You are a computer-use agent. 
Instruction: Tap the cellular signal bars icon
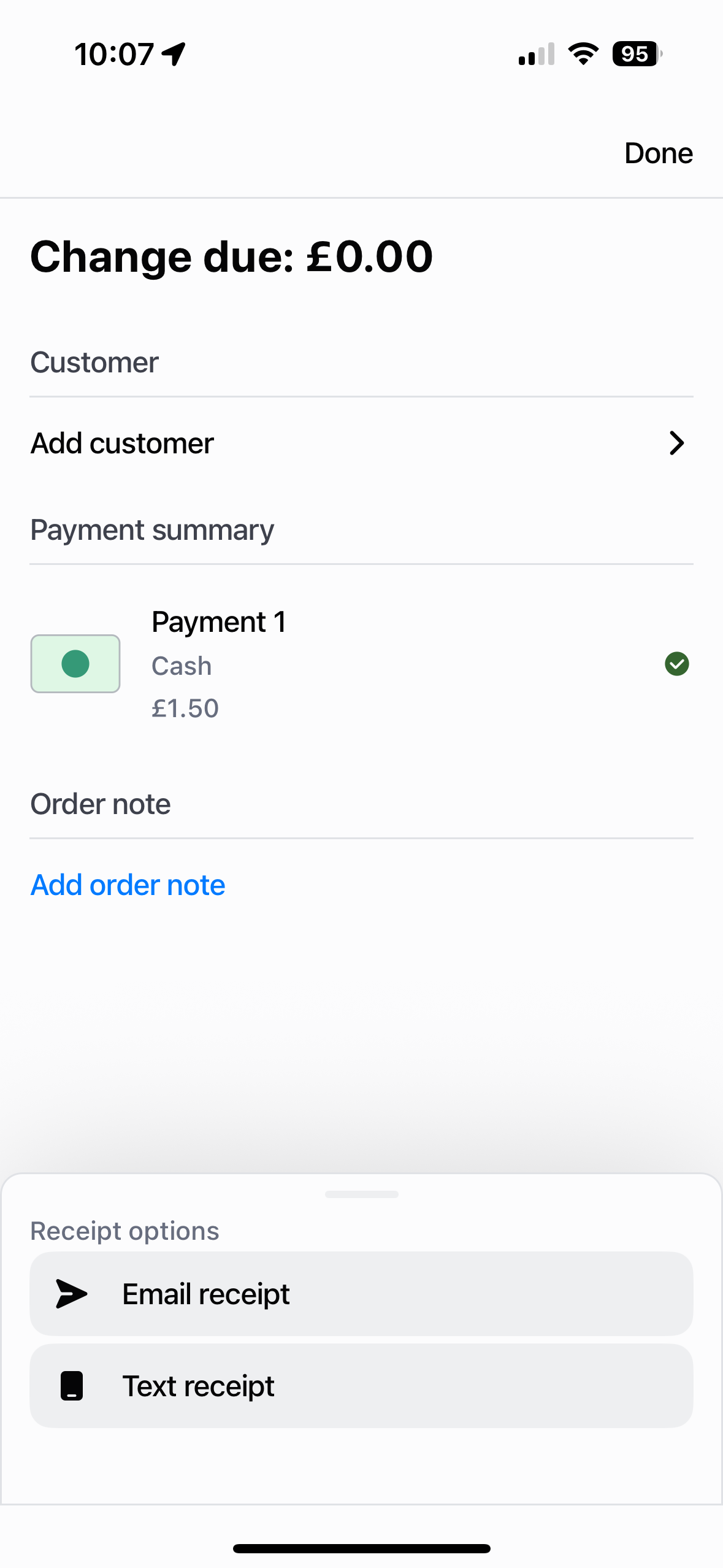pyautogui.click(x=537, y=54)
